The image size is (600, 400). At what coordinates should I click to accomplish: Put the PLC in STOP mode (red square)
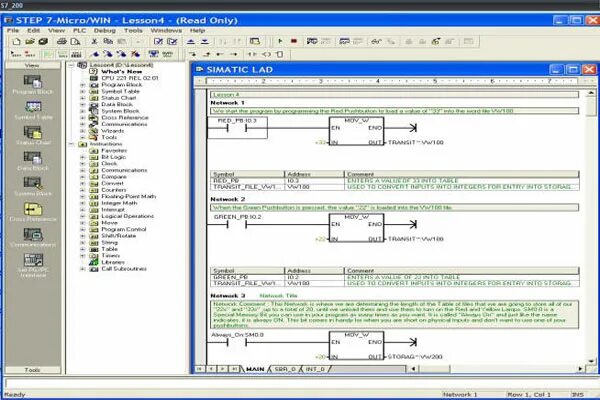[x=294, y=41]
